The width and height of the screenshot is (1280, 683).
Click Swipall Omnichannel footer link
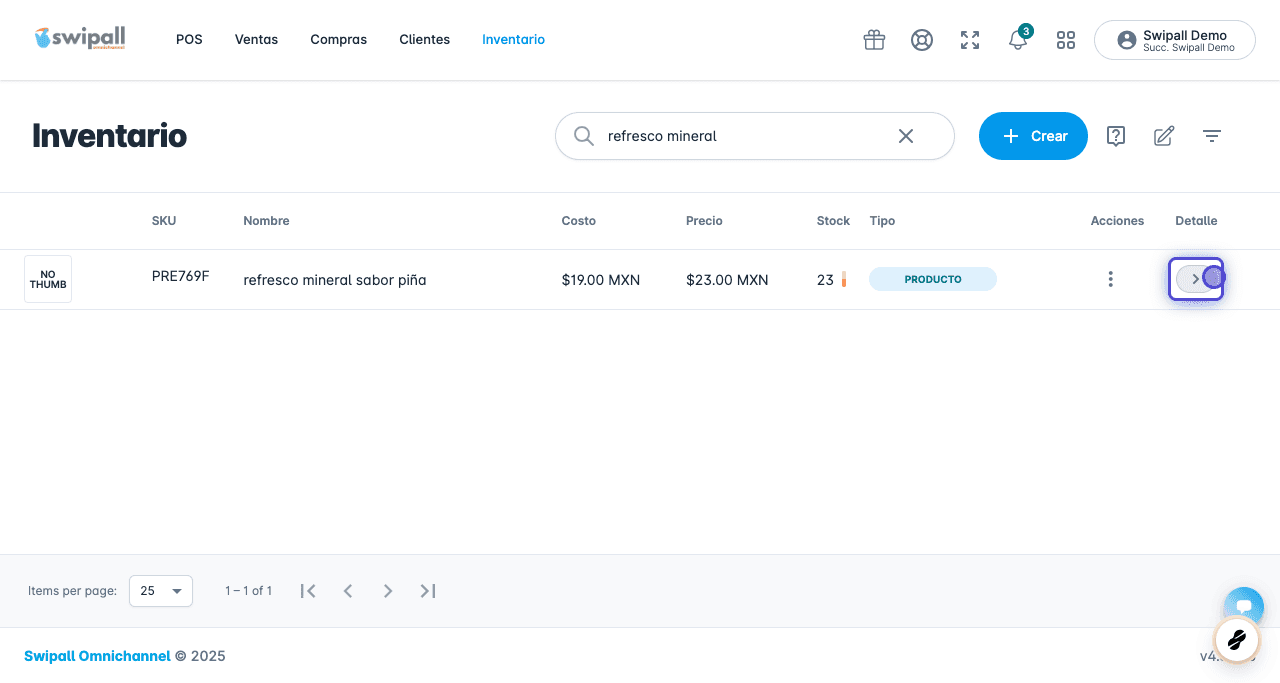[x=97, y=656]
